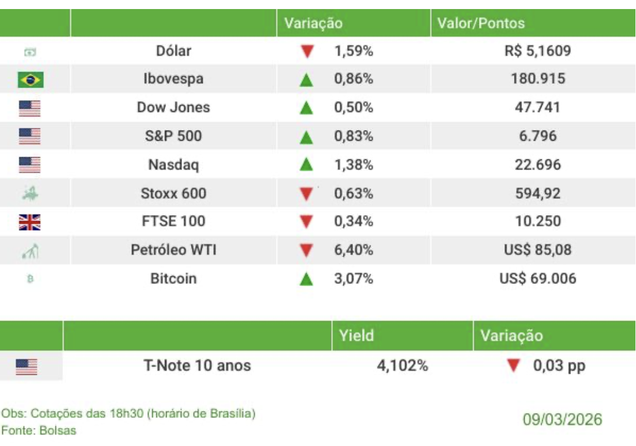Click the UK flag beside FTSE 100
This screenshot has height=446, width=636.
pos(30,222)
